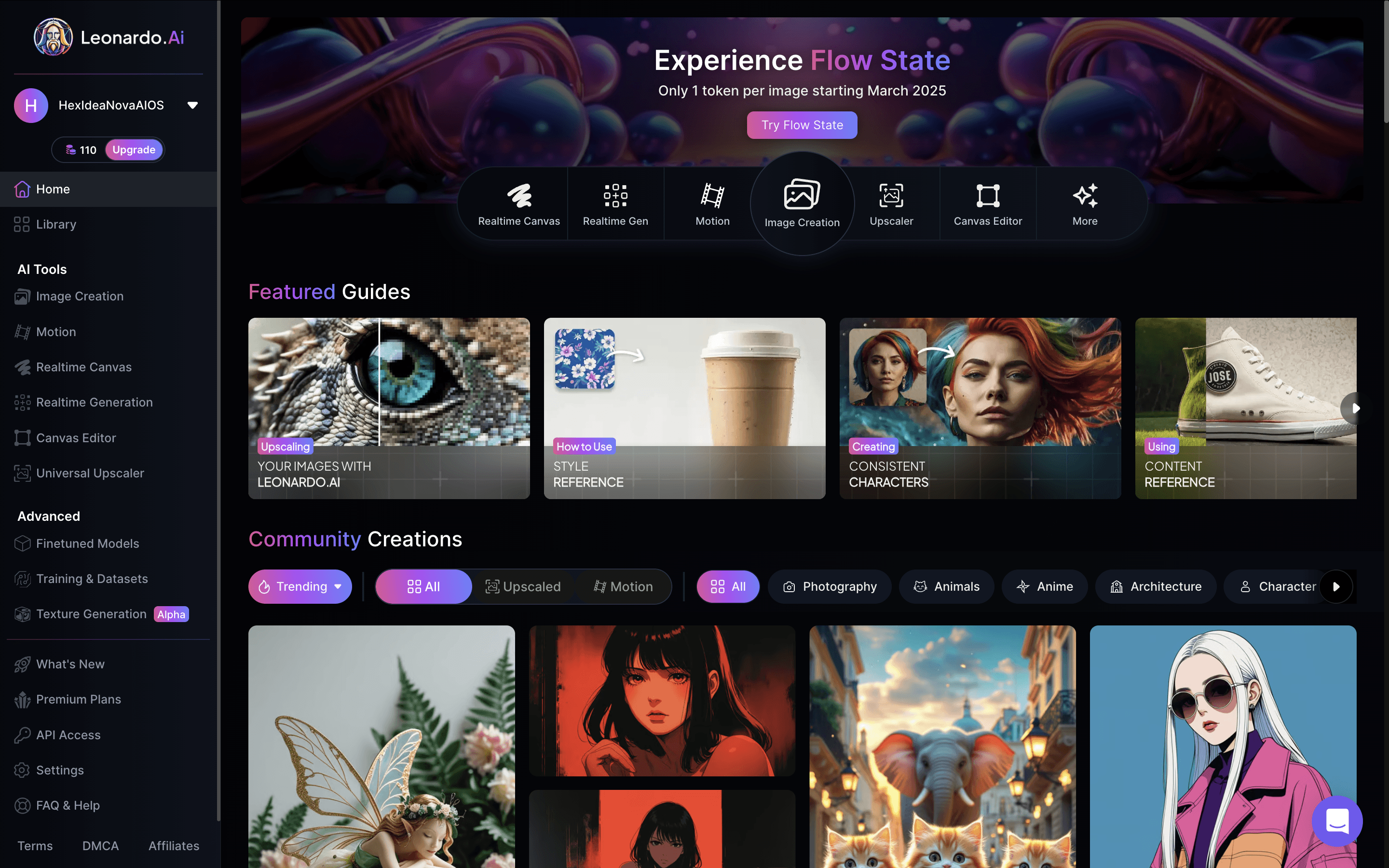Open Realtime Generation in the sidebar
The height and width of the screenshot is (868, 1389).
tap(109, 403)
